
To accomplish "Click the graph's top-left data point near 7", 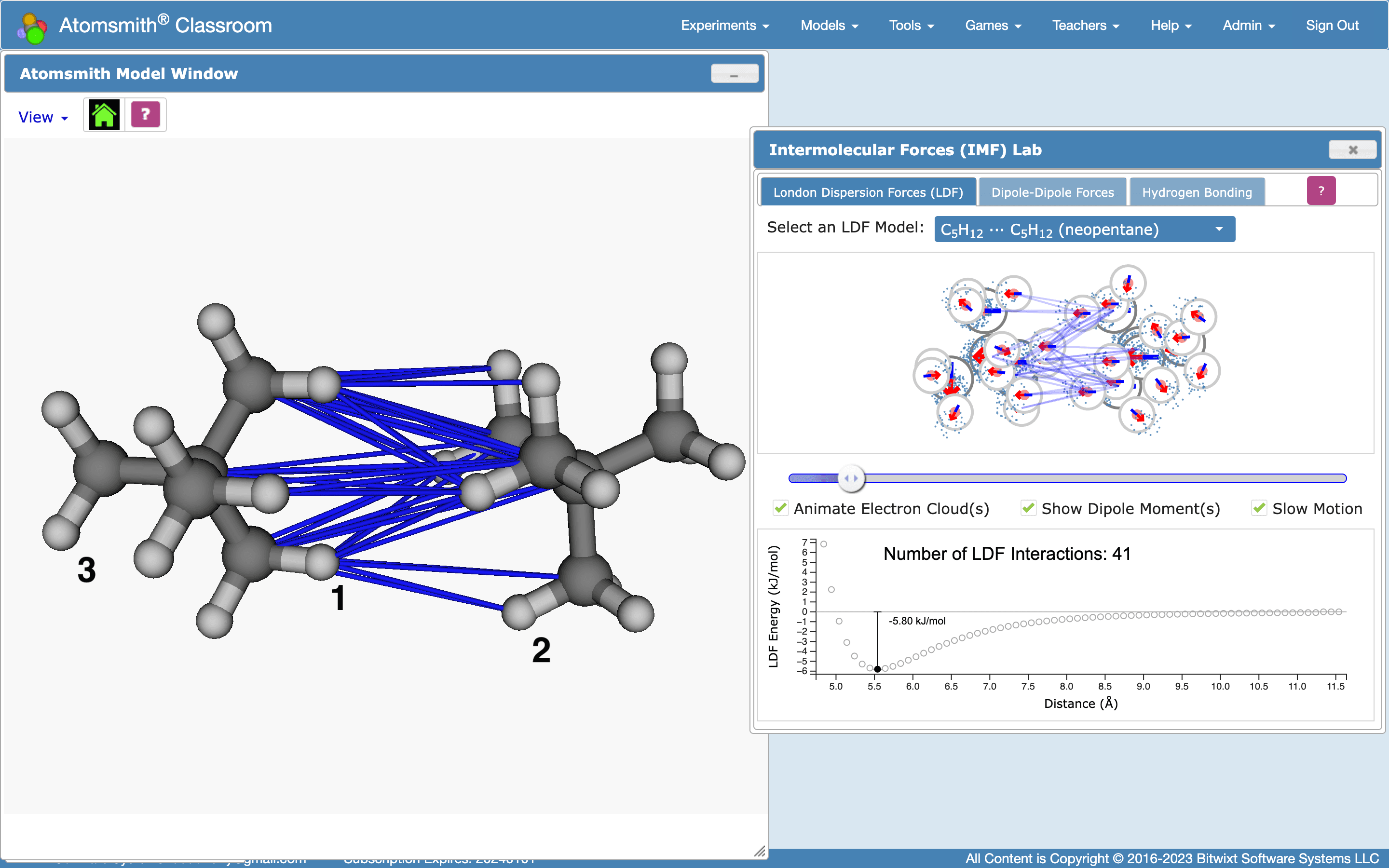I will coord(823,543).
